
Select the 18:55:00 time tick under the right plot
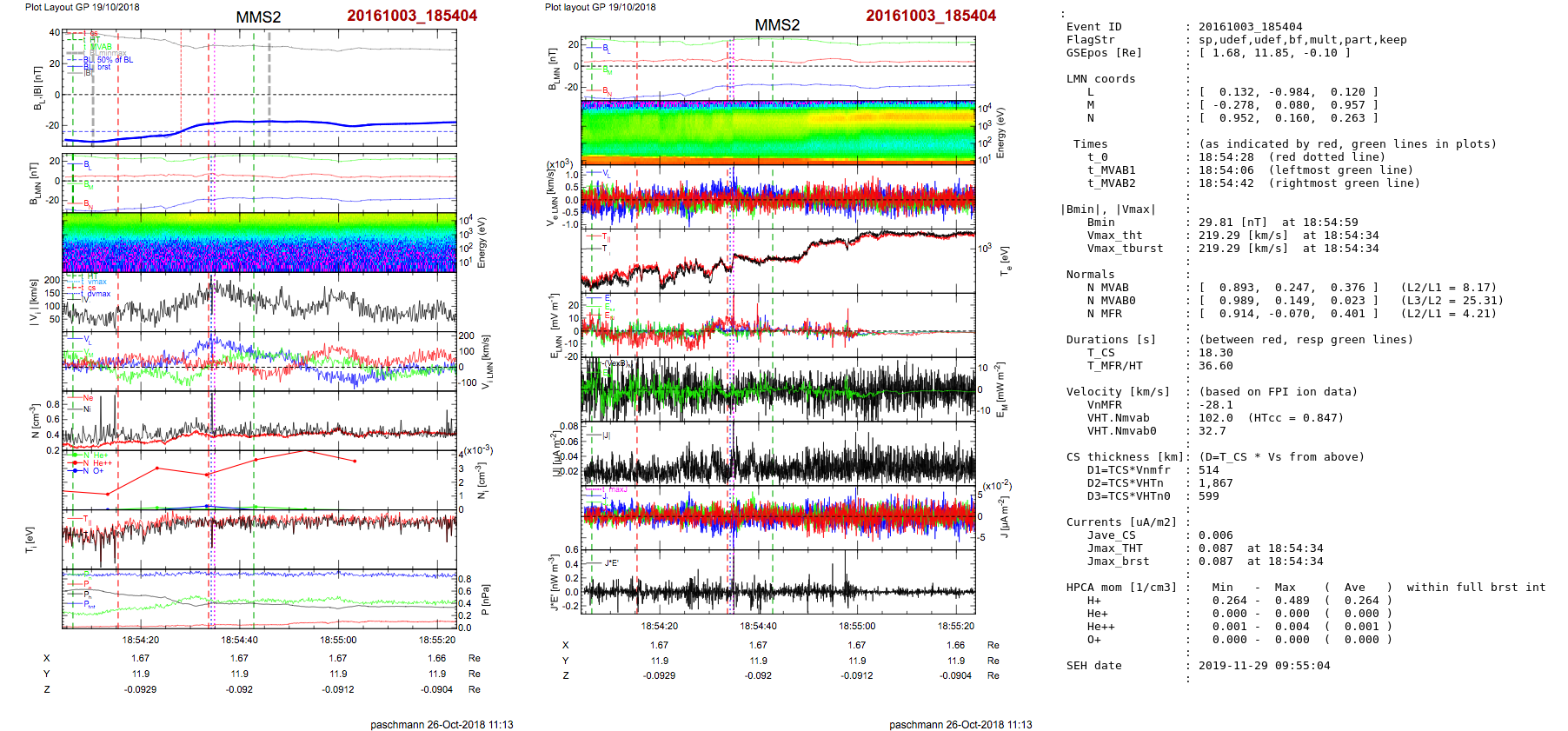pyautogui.click(x=857, y=626)
